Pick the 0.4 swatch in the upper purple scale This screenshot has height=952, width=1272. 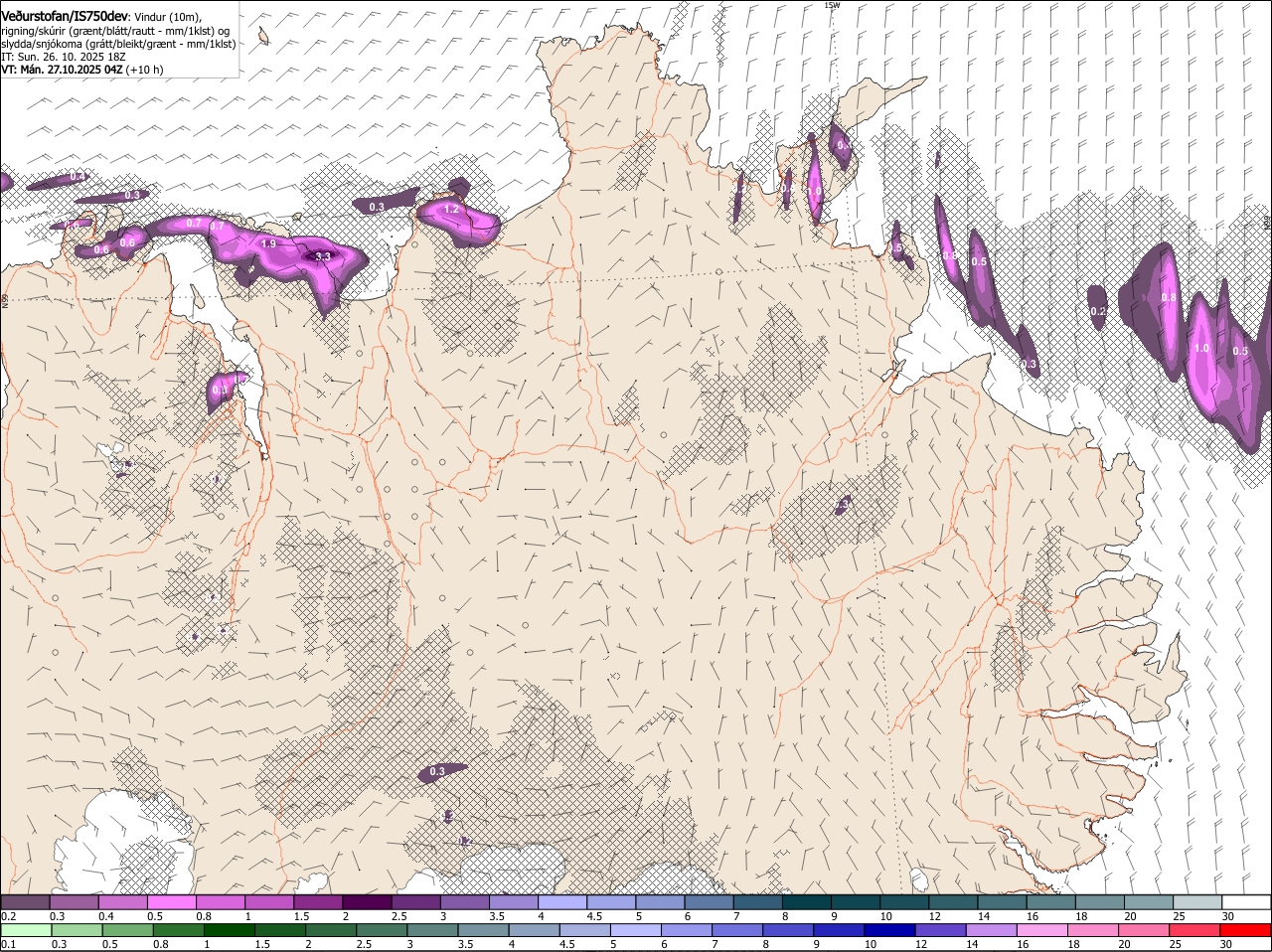tap(122, 901)
